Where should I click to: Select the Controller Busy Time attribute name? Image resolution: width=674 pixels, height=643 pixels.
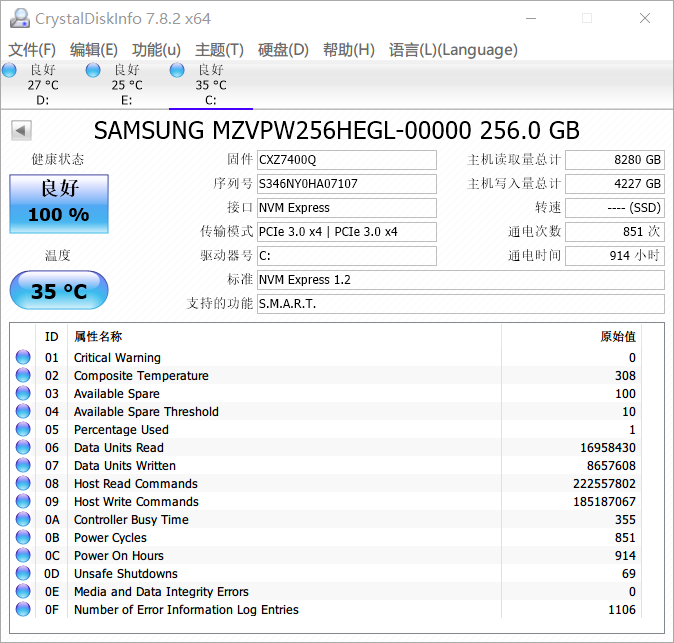131,520
